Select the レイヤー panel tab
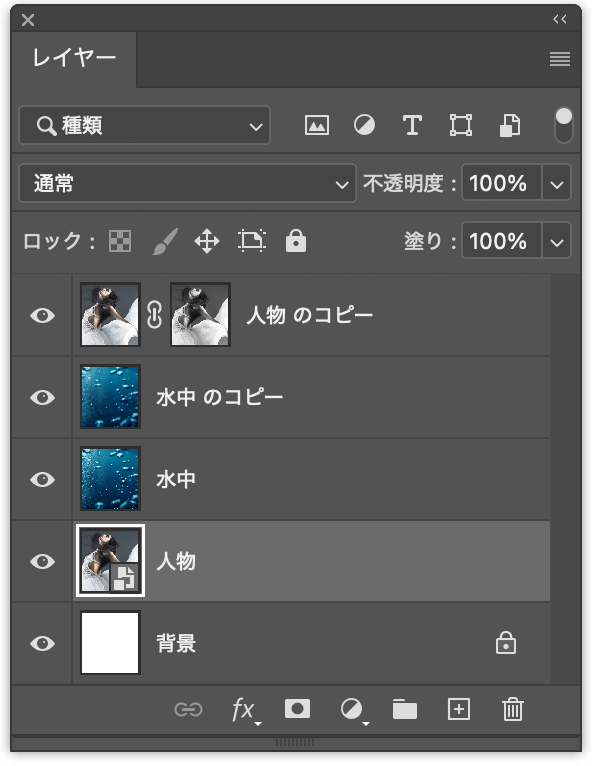 pyautogui.click(x=74, y=59)
